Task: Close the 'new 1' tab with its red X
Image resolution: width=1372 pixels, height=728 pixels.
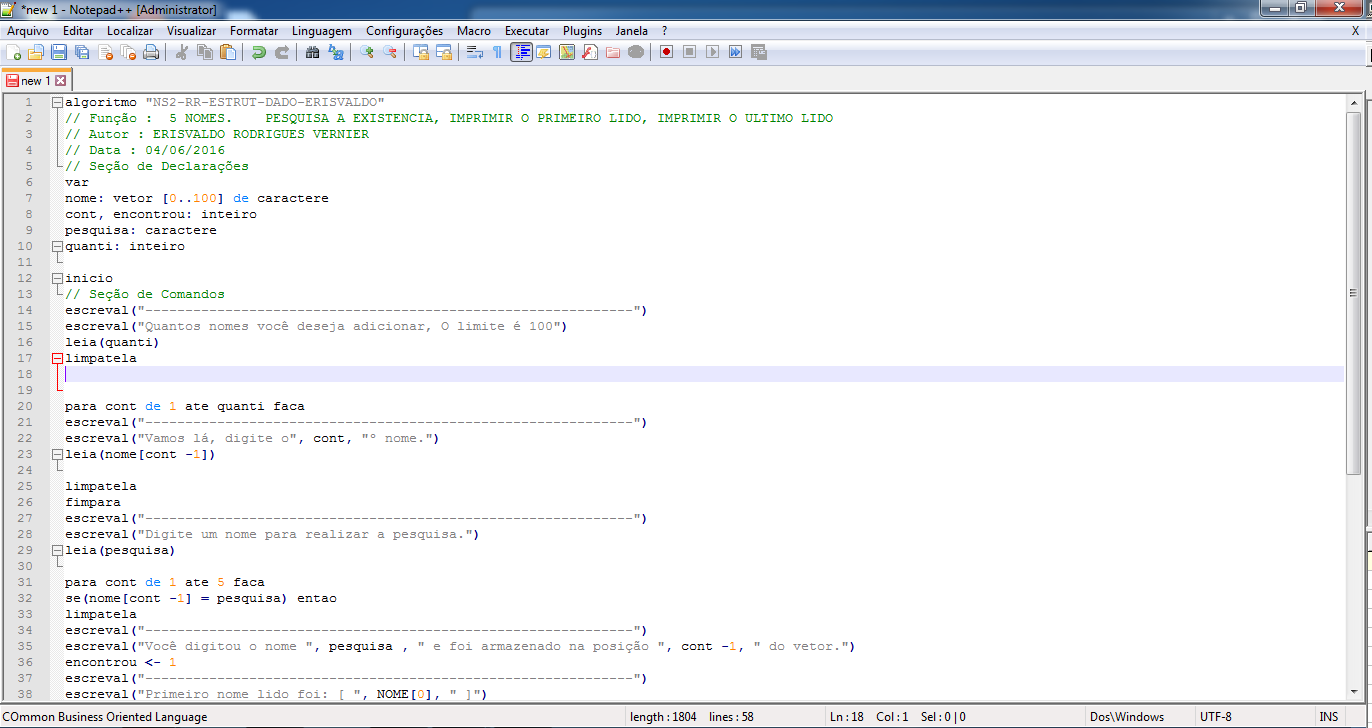Action: 60,81
